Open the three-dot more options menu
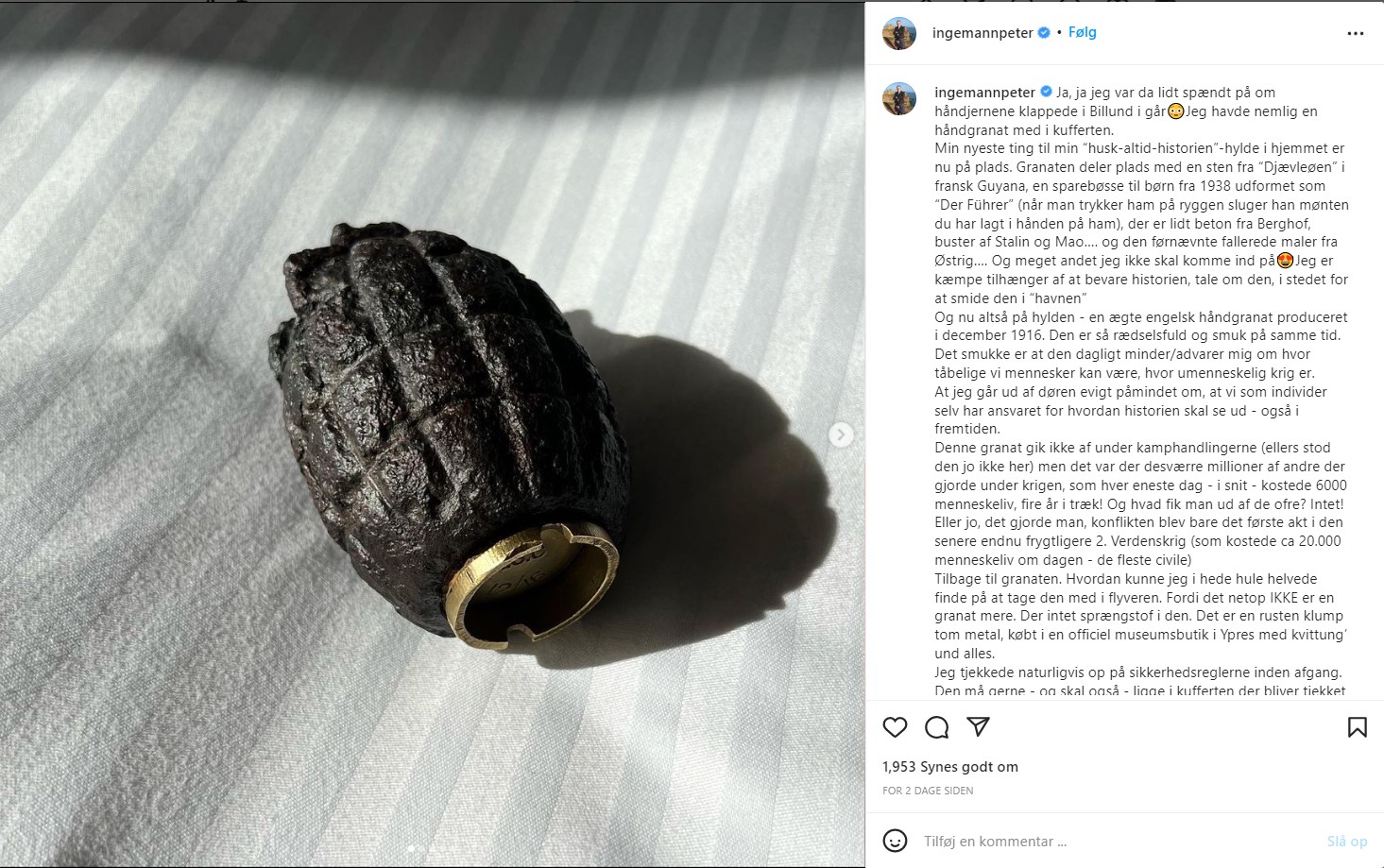1384x868 pixels. point(1356,33)
